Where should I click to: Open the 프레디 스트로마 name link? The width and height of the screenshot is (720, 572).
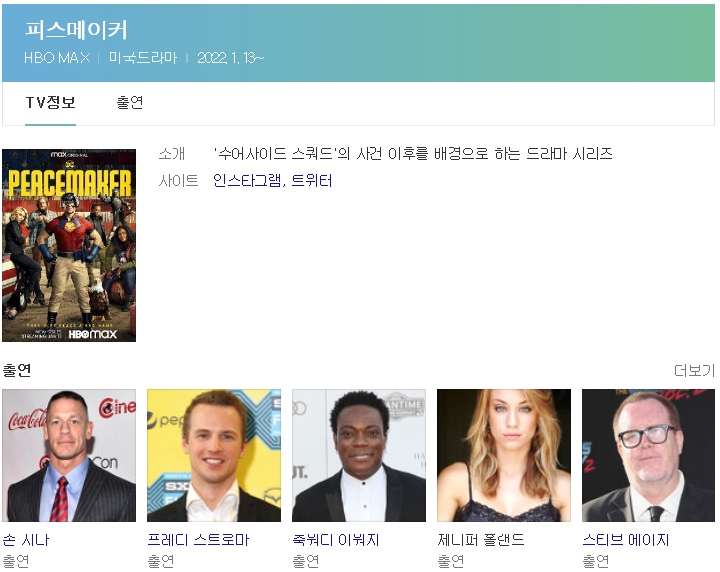[x=198, y=540]
